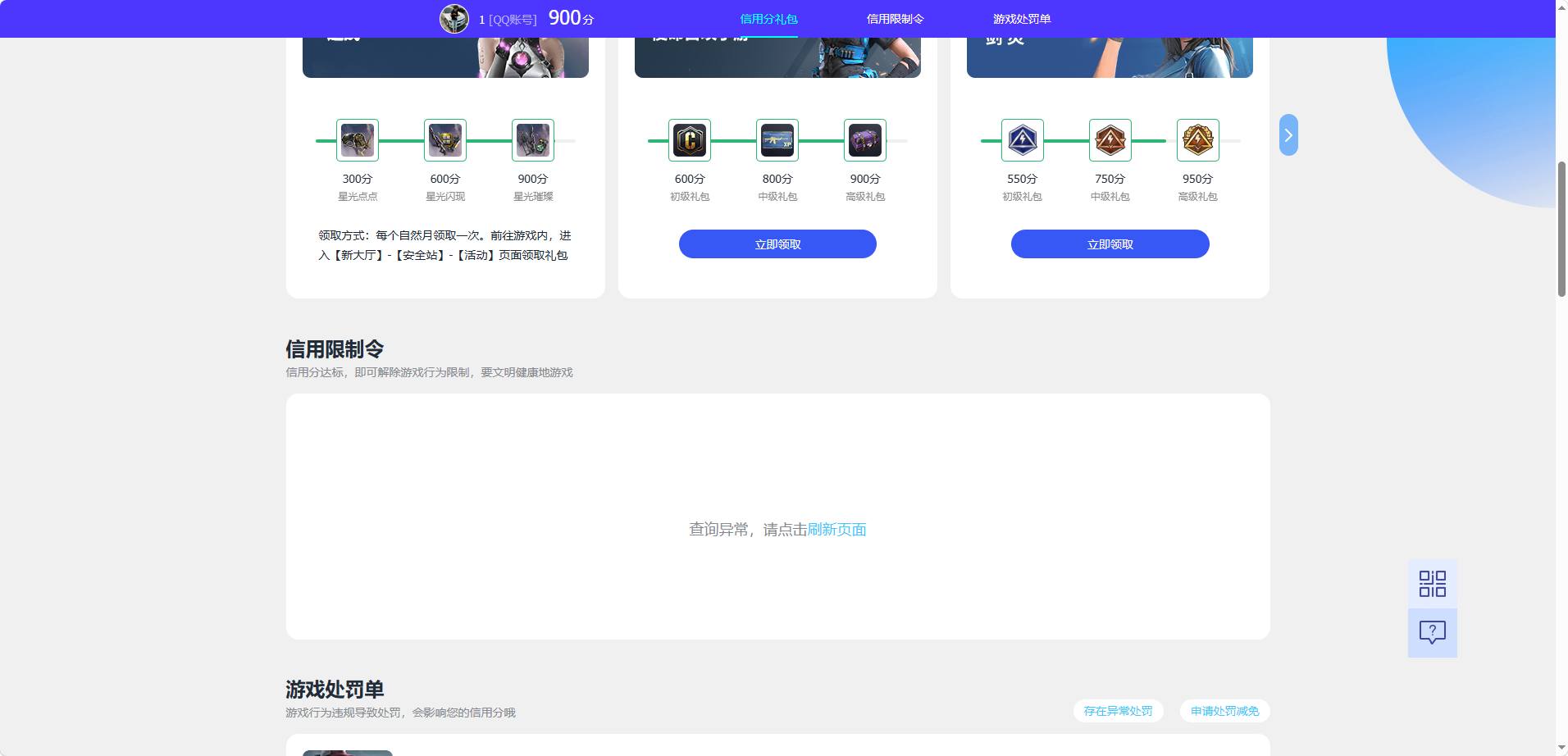Click the 申请处罚减免 button
This screenshot has height=756, width=1568.
click(1225, 711)
